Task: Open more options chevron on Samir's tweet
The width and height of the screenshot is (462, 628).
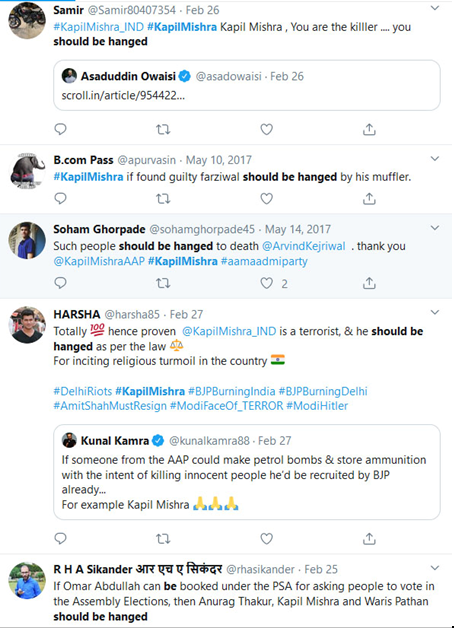Action: tap(435, 8)
